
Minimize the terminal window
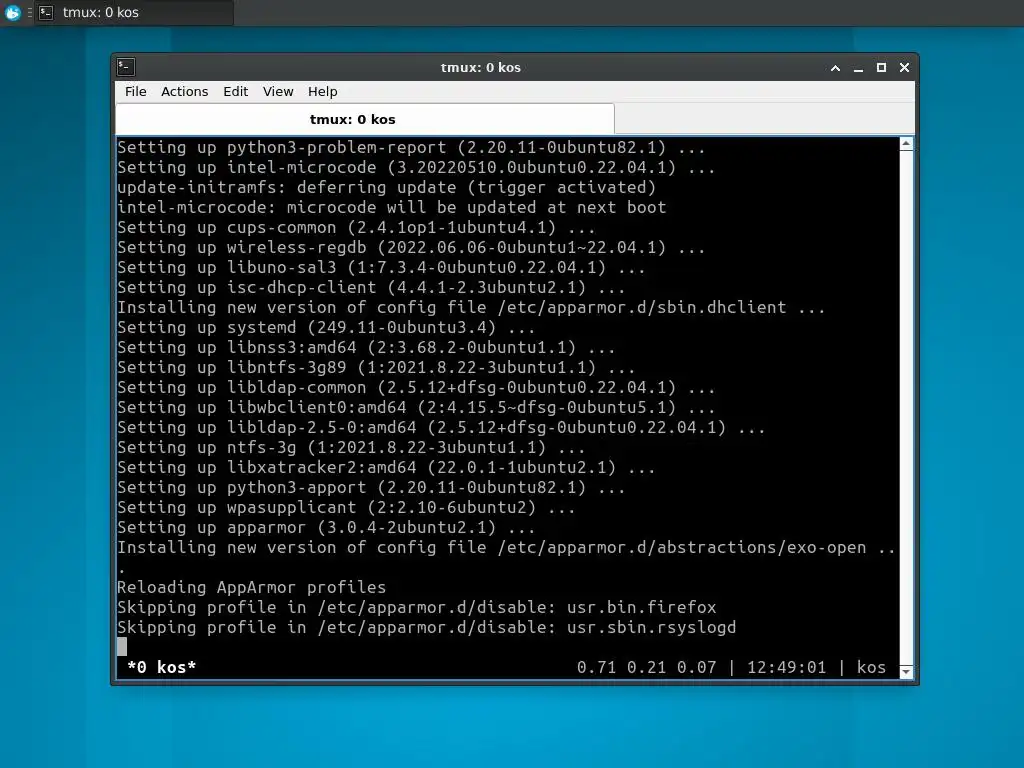click(858, 67)
